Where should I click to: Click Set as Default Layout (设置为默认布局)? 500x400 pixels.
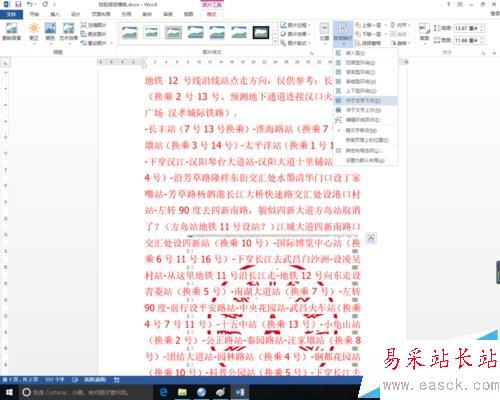[x=366, y=160]
